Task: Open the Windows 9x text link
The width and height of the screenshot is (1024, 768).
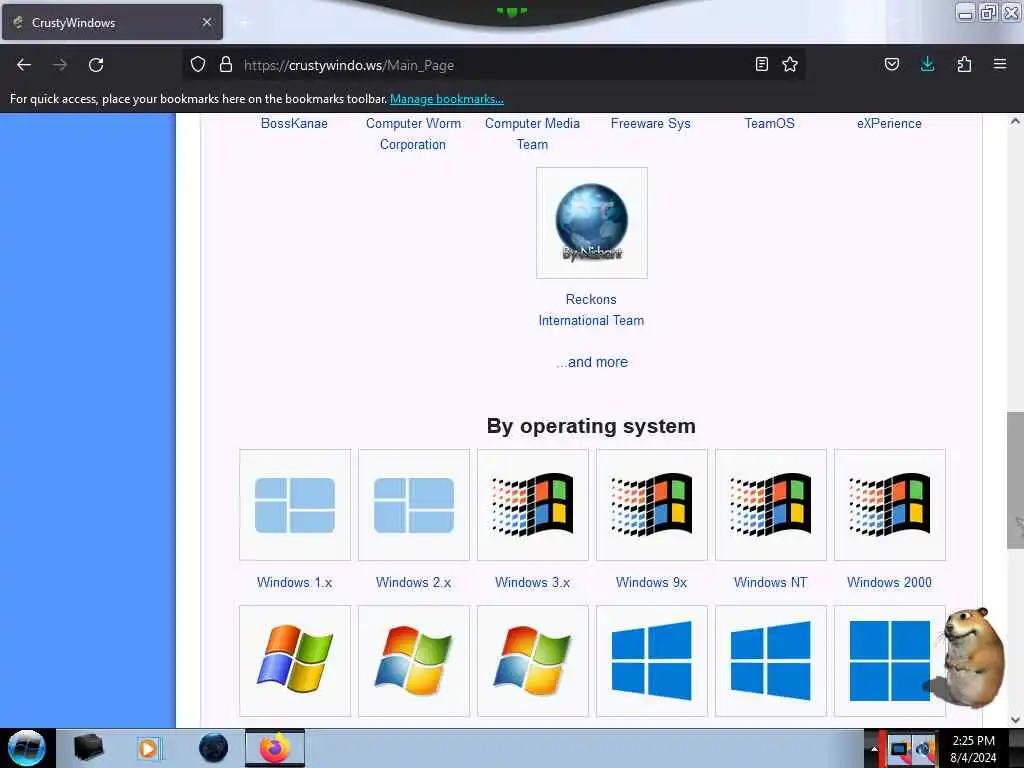Action: tap(651, 582)
